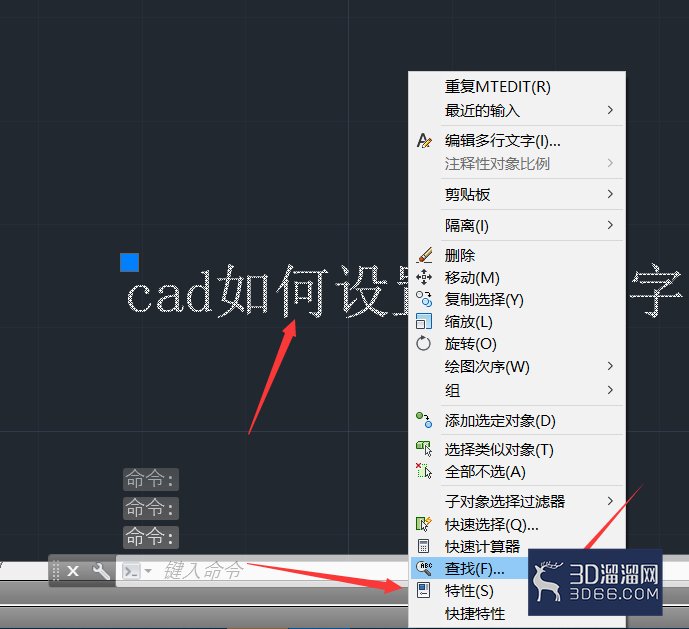Expand the 剪贴板 submenu arrow
This screenshot has height=629, width=689.
[x=610, y=194]
